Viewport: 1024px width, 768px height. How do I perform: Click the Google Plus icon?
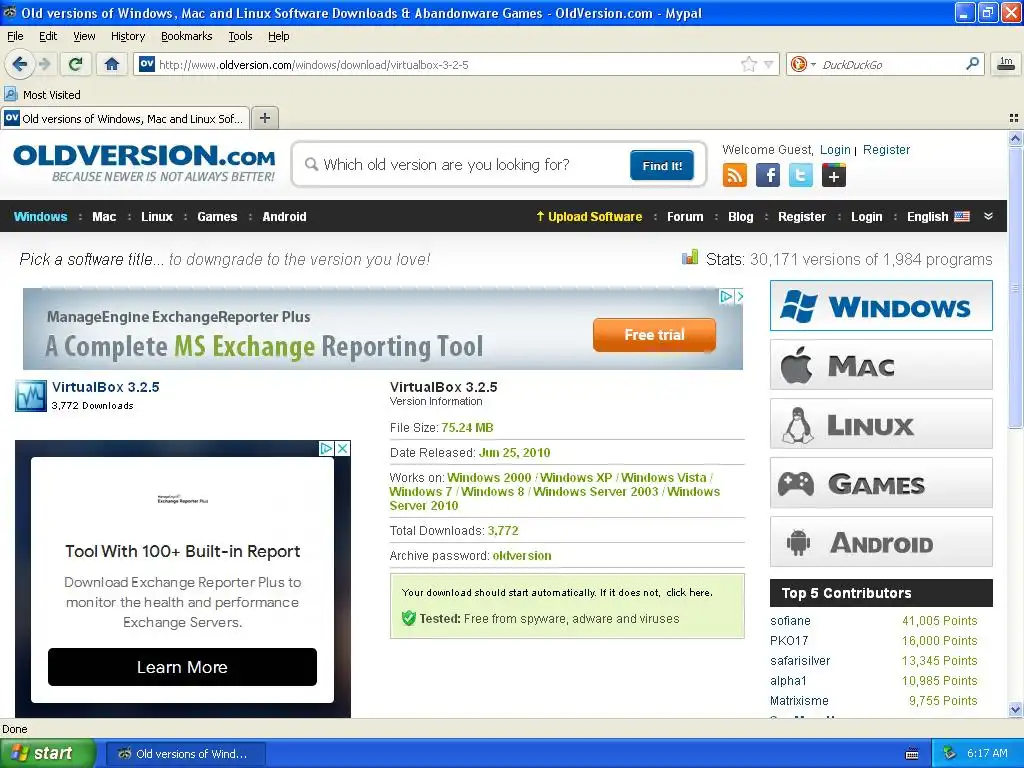tap(833, 175)
